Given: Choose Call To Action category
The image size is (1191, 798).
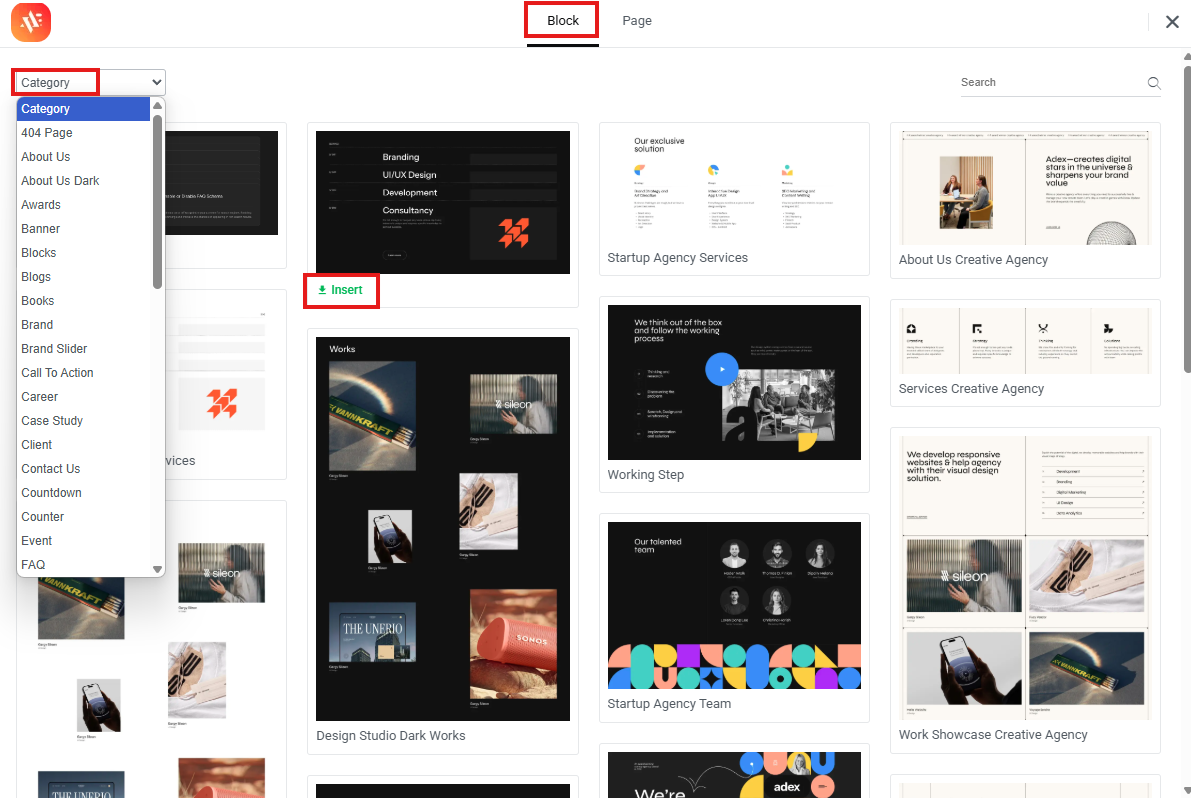Looking at the screenshot, I should pyautogui.click(x=84, y=373).
